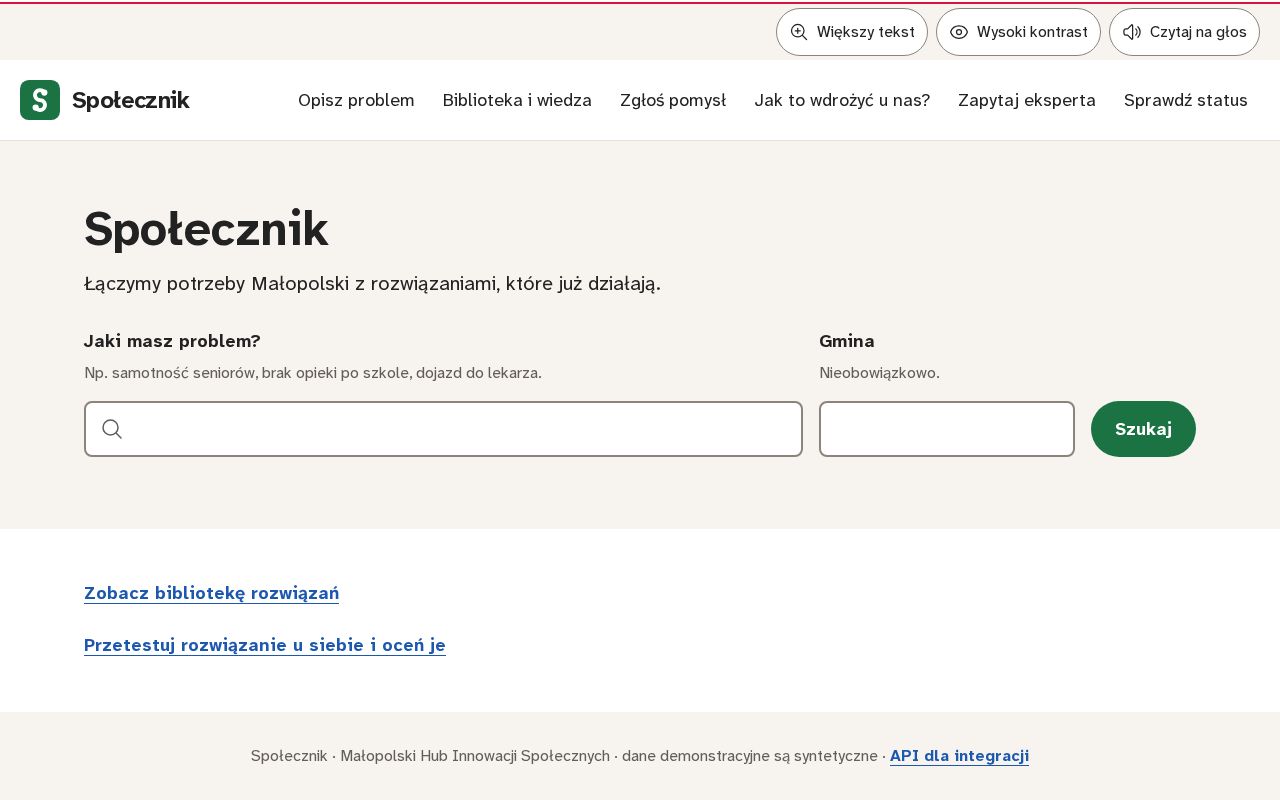Click the green Społecznik S logo icon
This screenshot has height=800, width=1280.
40,100
